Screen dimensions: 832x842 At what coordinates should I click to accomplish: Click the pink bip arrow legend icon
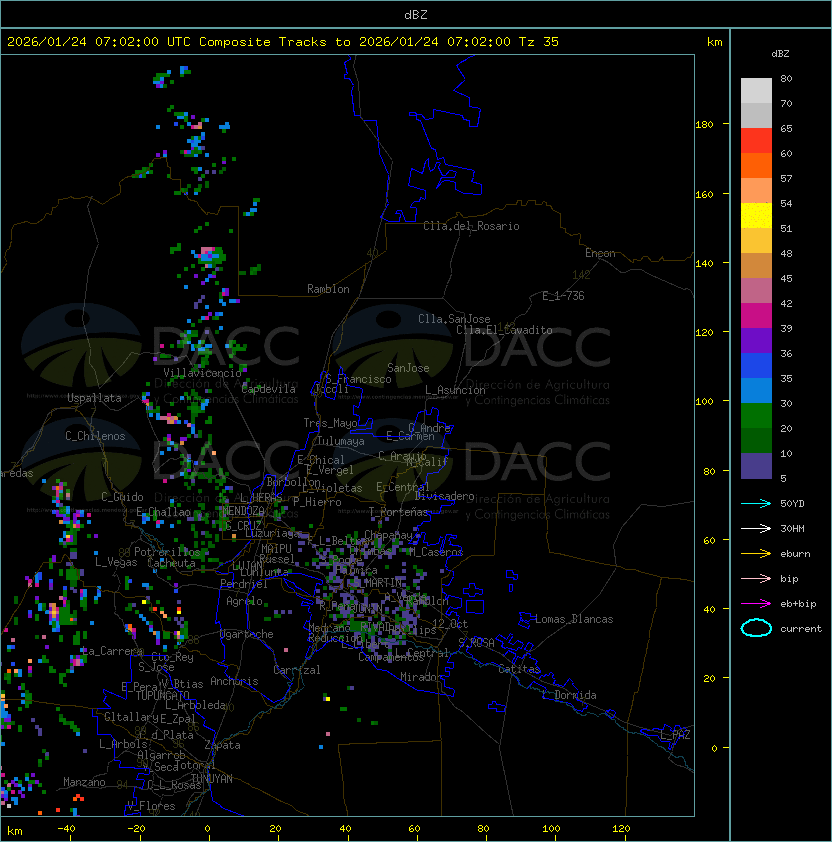[x=756, y=578]
